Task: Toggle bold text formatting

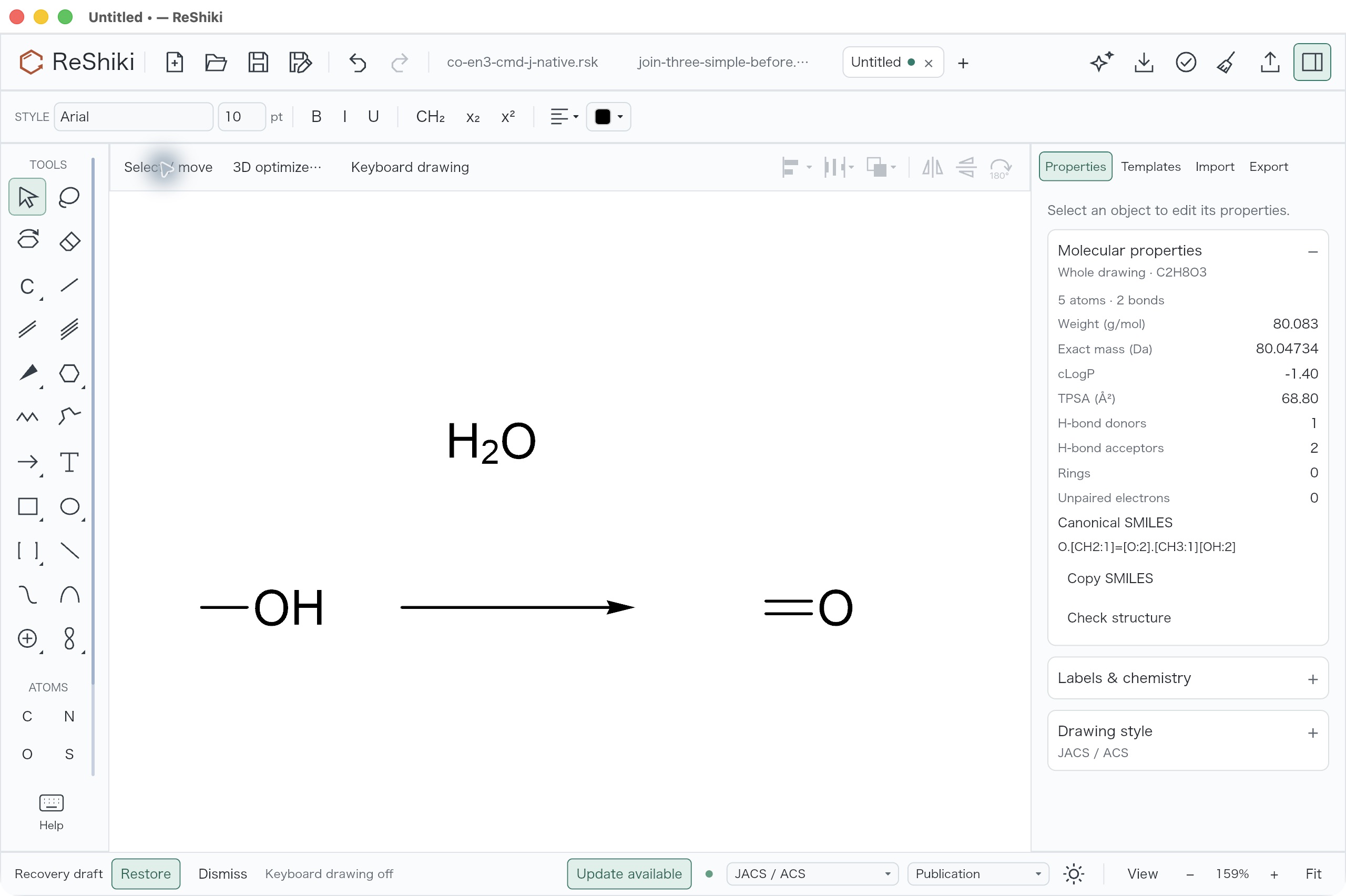Action: tap(316, 117)
